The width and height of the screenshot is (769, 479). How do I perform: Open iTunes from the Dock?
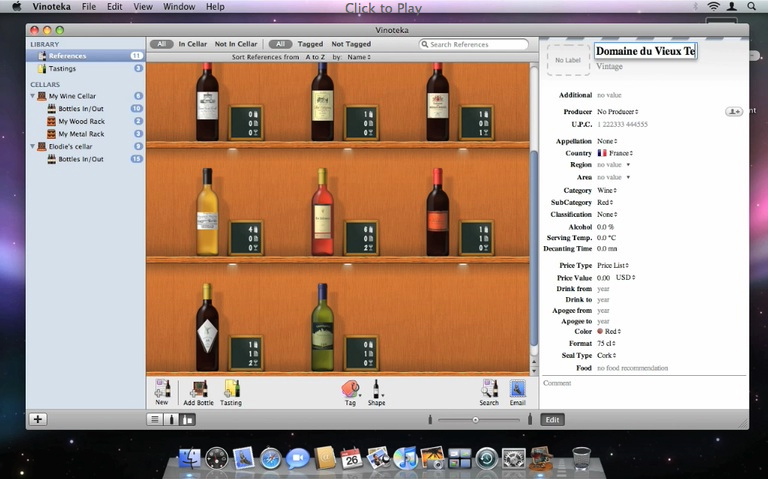(405, 459)
